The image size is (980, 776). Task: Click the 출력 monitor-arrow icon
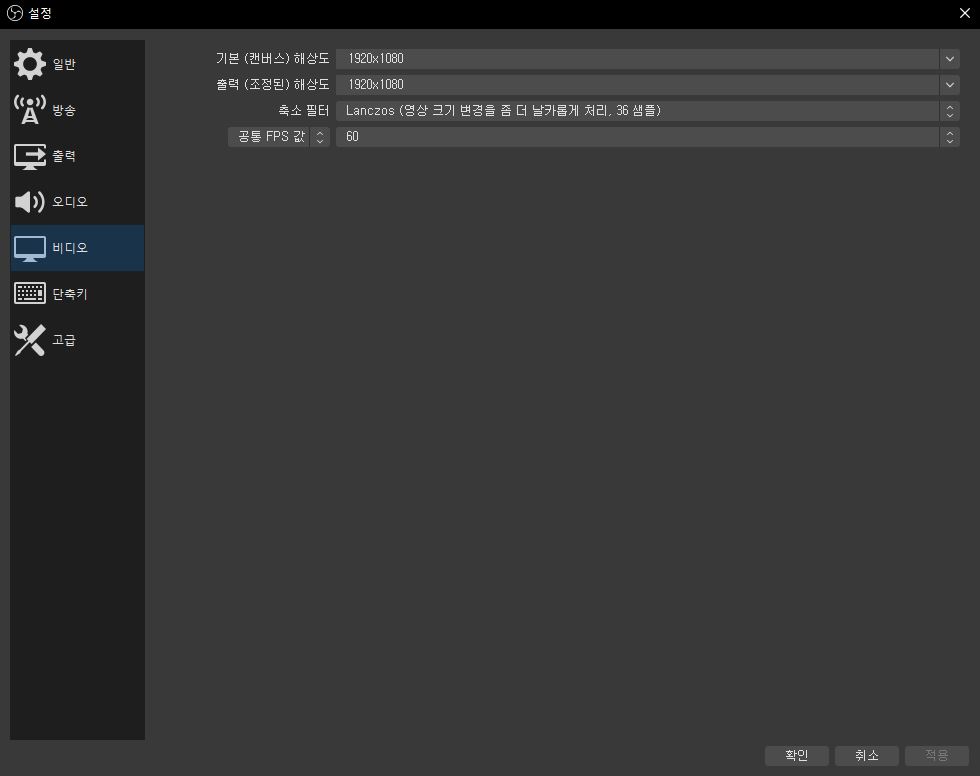29,156
